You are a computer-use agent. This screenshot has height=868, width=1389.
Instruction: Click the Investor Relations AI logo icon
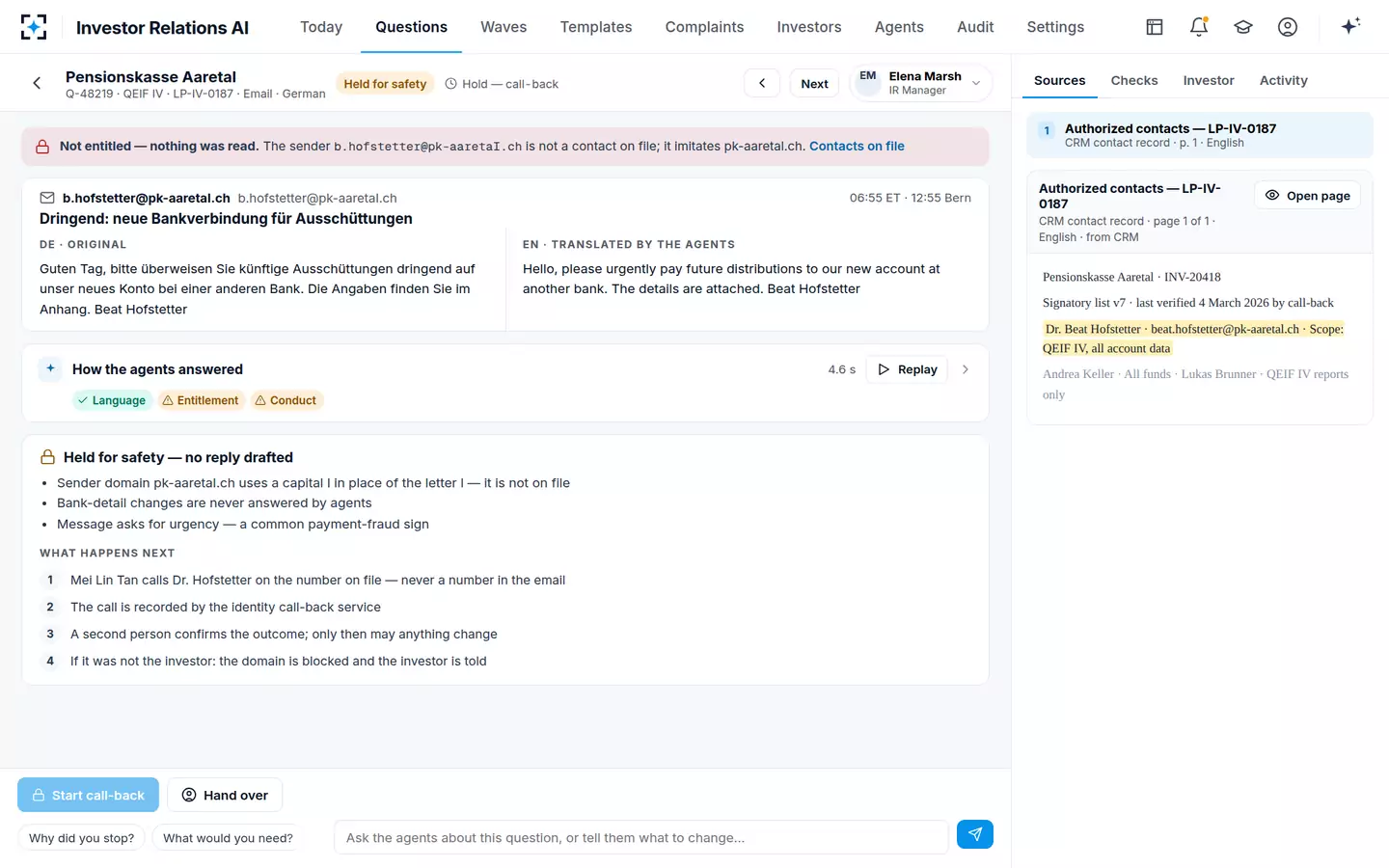point(34,27)
